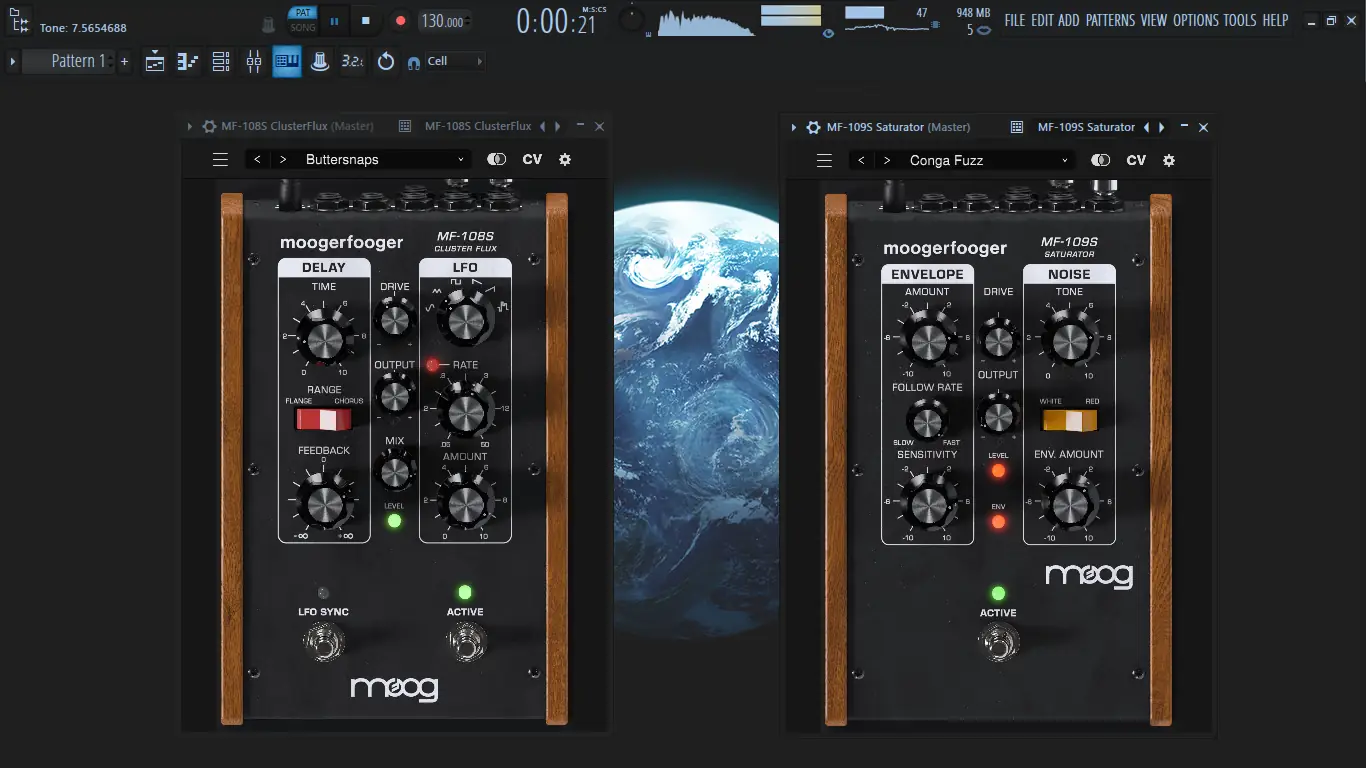Open the Buttersnaps preset dropdown
1366x768 pixels.
coord(385,160)
